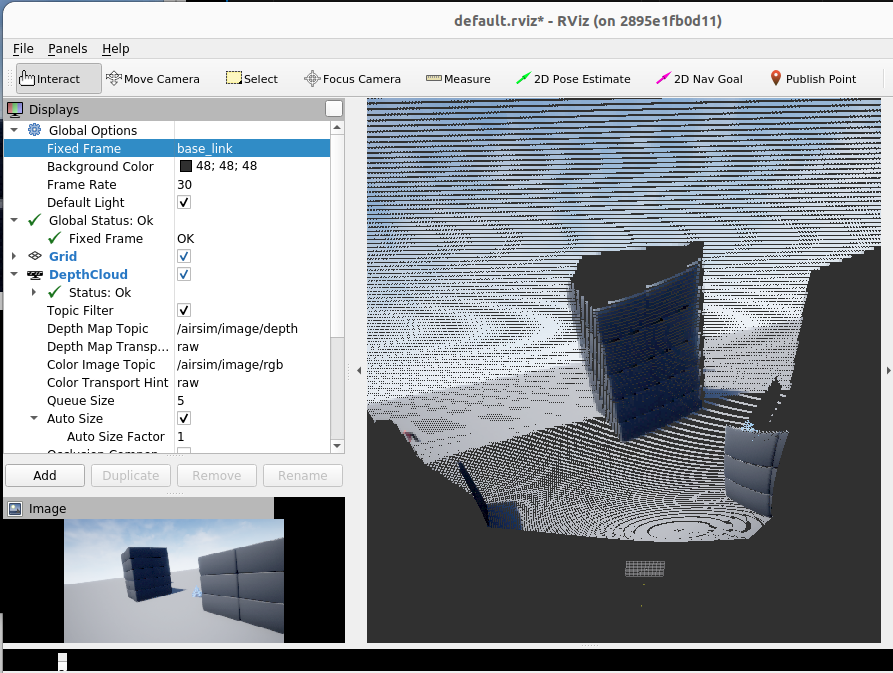Viewport: 893px width, 673px height.
Task: Collapse the Global Options tree section
Action: pyautogui.click(x=14, y=131)
